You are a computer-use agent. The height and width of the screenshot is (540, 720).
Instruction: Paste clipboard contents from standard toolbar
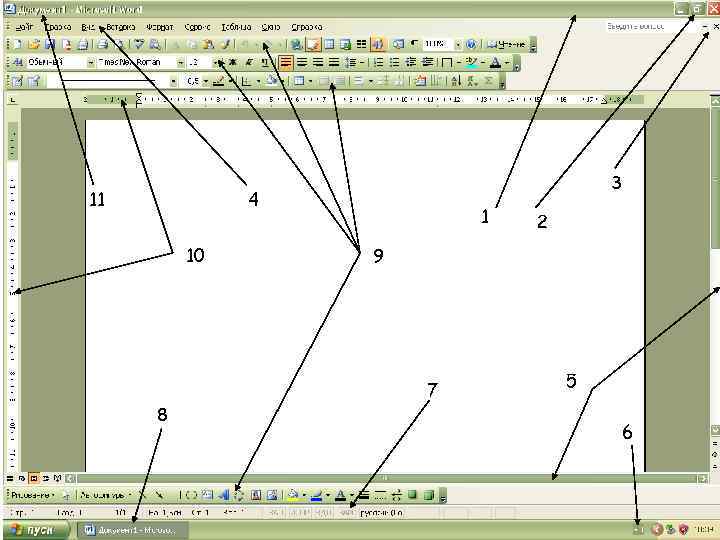coord(208,44)
